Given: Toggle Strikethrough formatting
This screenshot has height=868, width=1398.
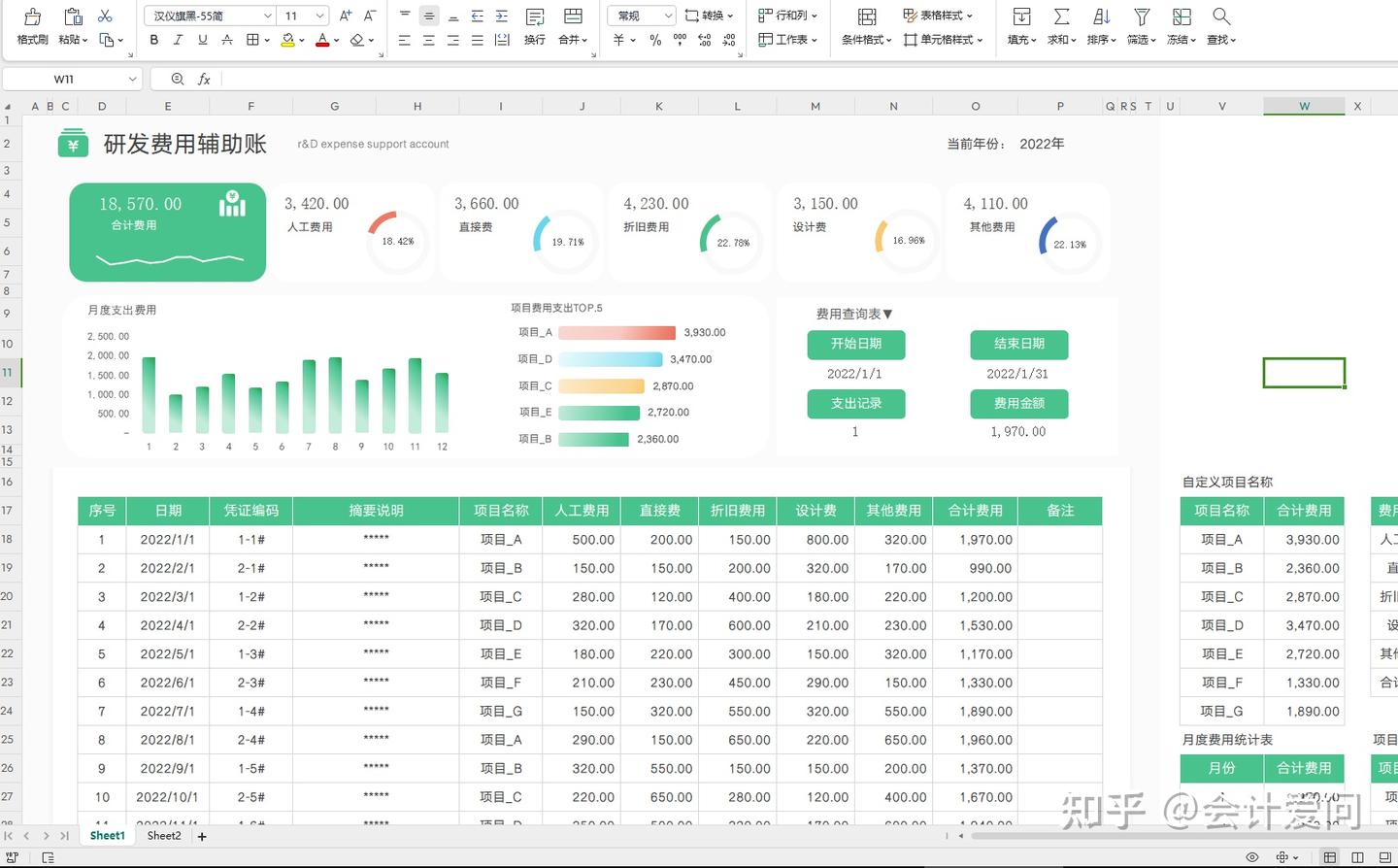Looking at the screenshot, I should coord(227,40).
